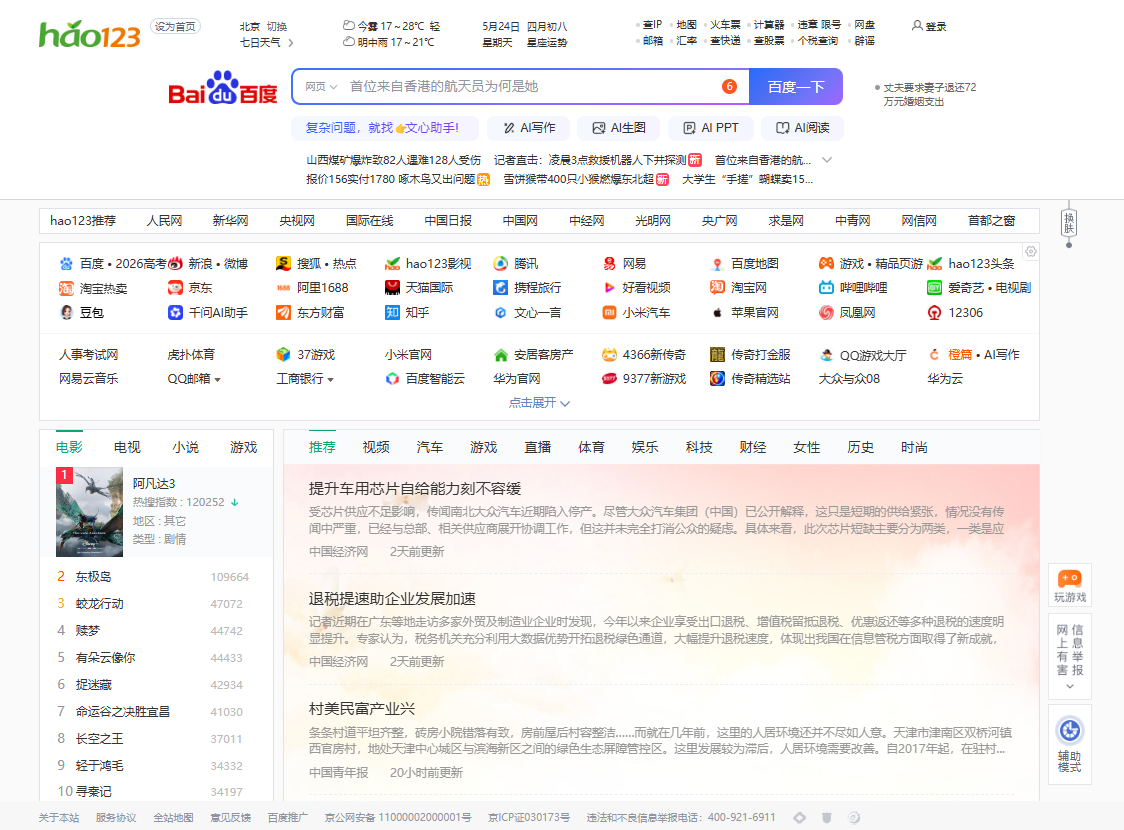The width and height of the screenshot is (1124, 830).
Task: Expand the QQ邮箱 dropdown arrow
Action: 217,380
